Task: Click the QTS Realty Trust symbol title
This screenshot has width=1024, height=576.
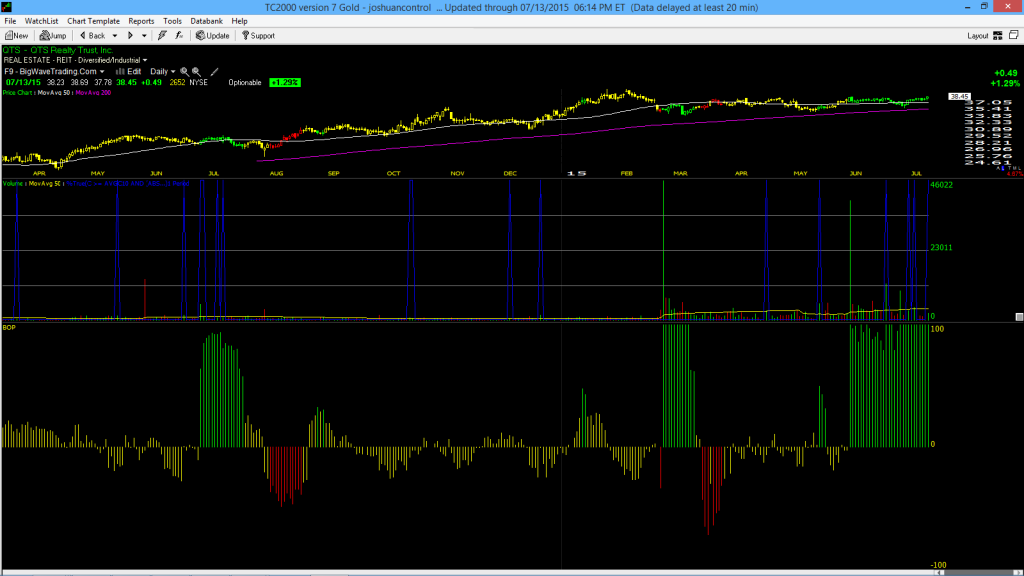Action: tap(57, 50)
